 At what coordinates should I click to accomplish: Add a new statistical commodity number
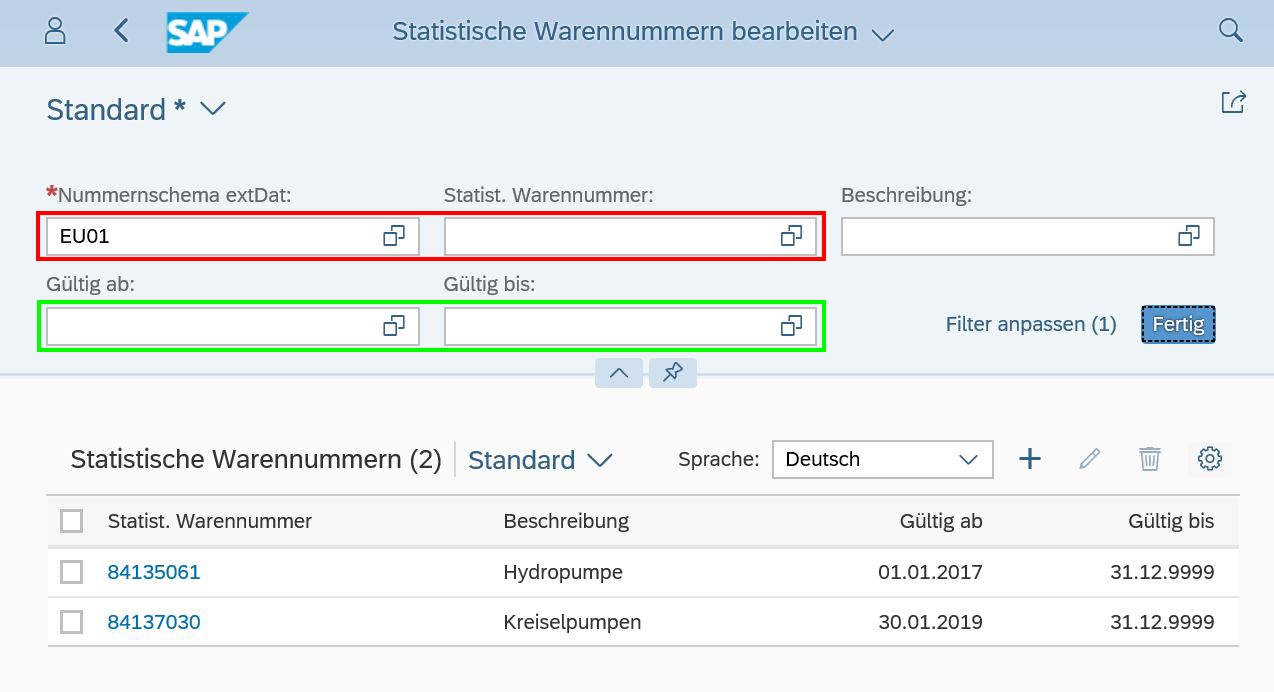point(1029,459)
